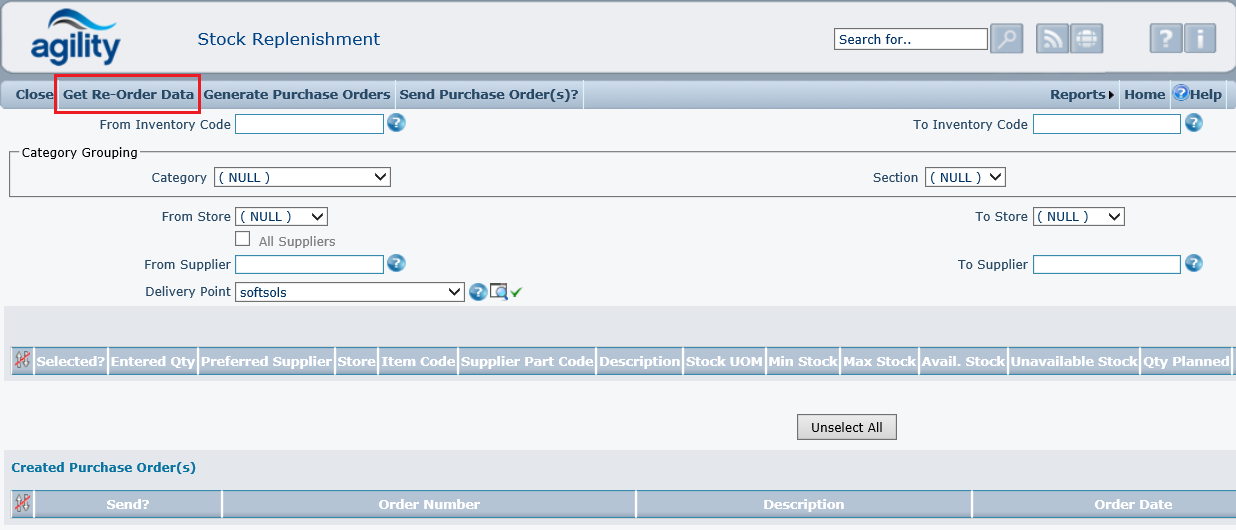Expand the Category dropdown

pyautogui.click(x=302, y=177)
